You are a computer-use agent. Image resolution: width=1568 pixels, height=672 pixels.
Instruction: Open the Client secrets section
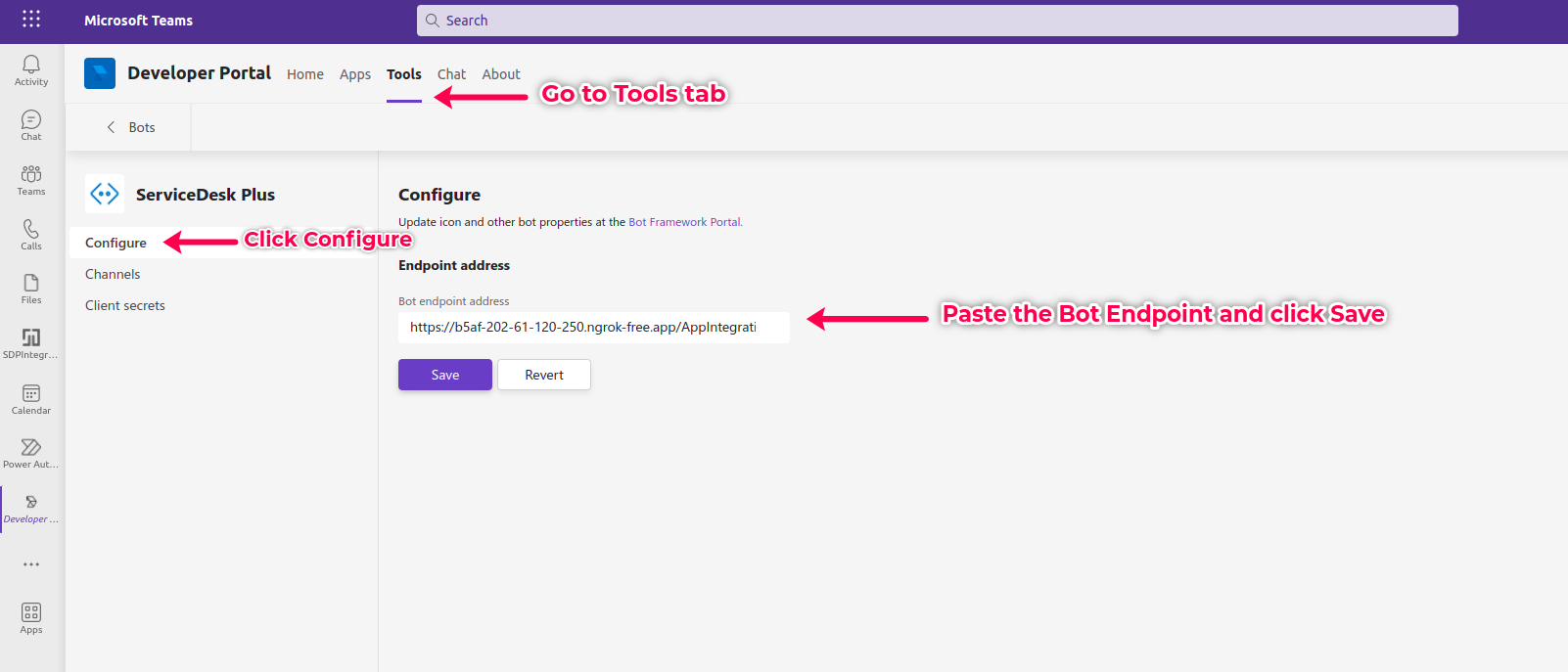(125, 305)
